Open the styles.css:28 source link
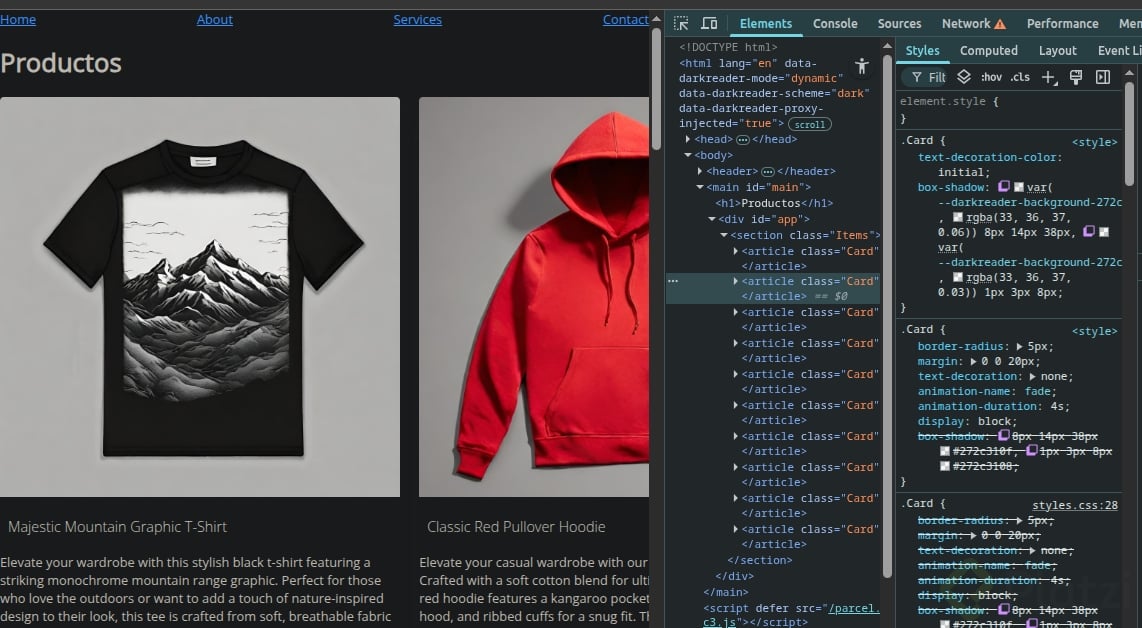This screenshot has width=1142, height=628. point(1074,505)
